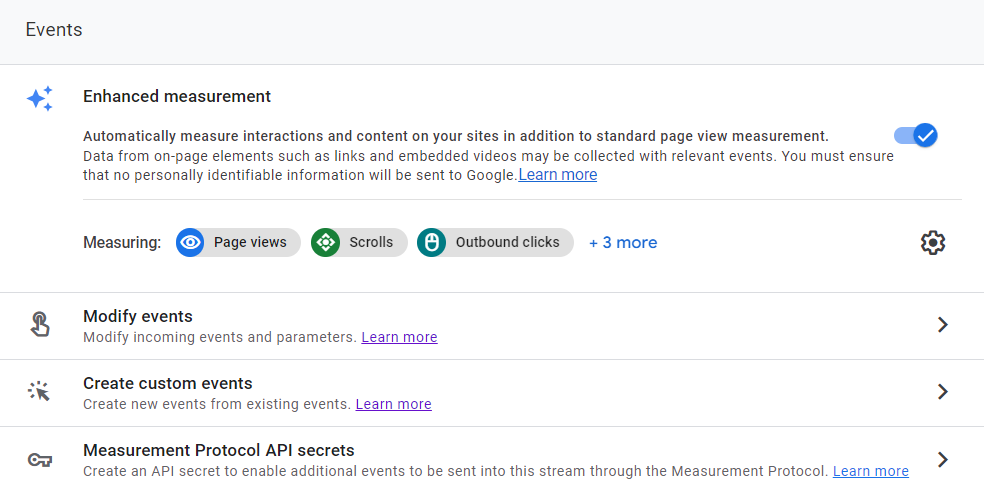
Task: Open Learn more for Create custom events
Action: [393, 404]
